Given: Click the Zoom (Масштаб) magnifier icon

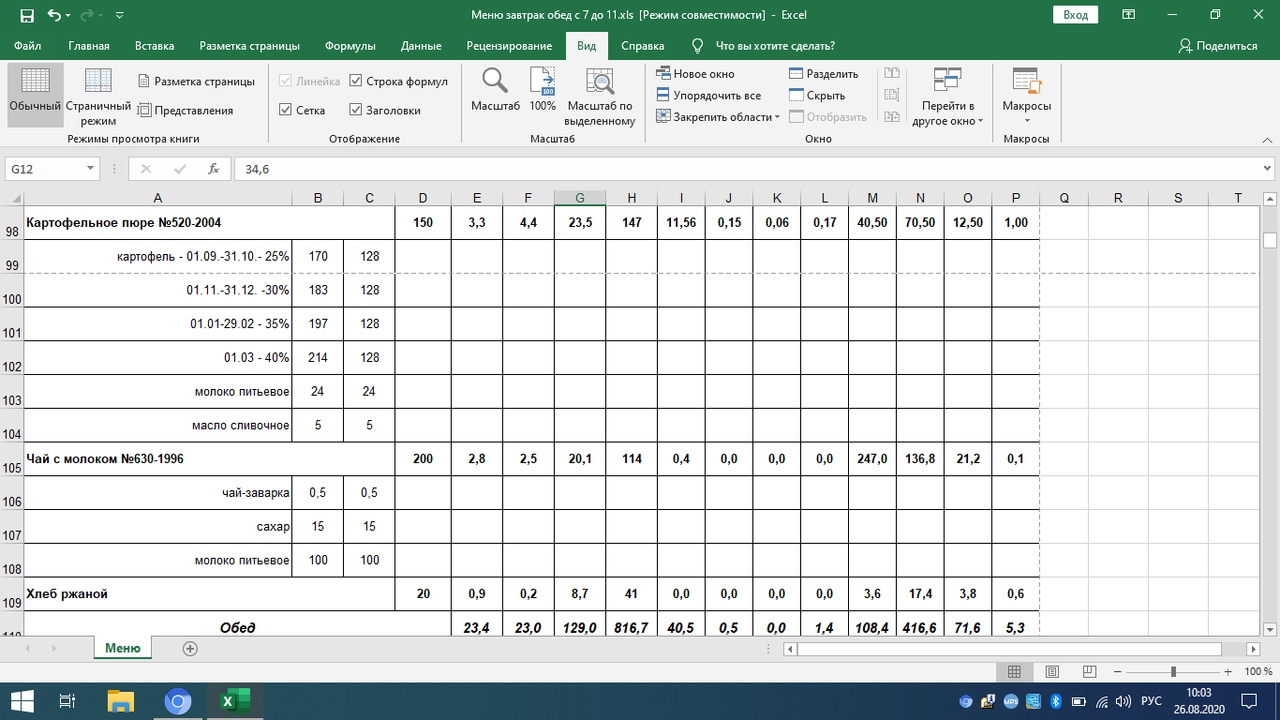Looking at the screenshot, I should pyautogui.click(x=495, y=82).
